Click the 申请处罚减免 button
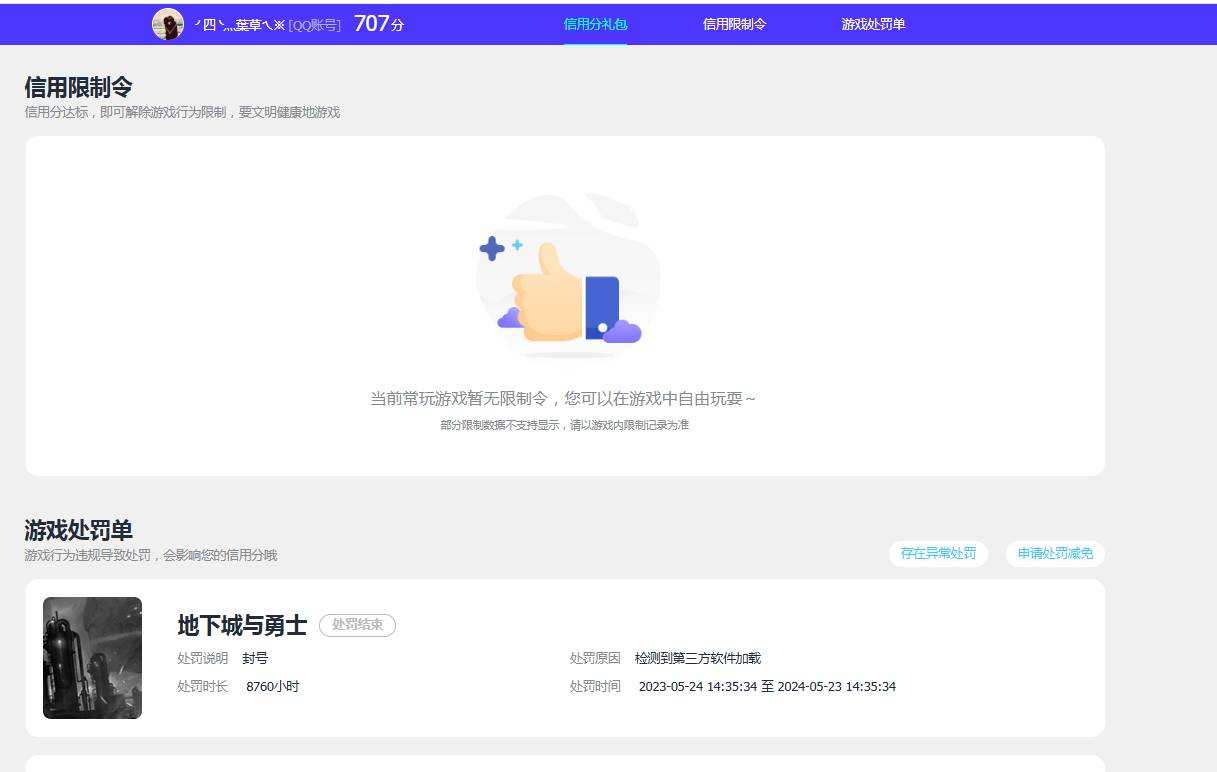Image resolution: width=1217 pixels, height=772 pixels. (1055, 553)
